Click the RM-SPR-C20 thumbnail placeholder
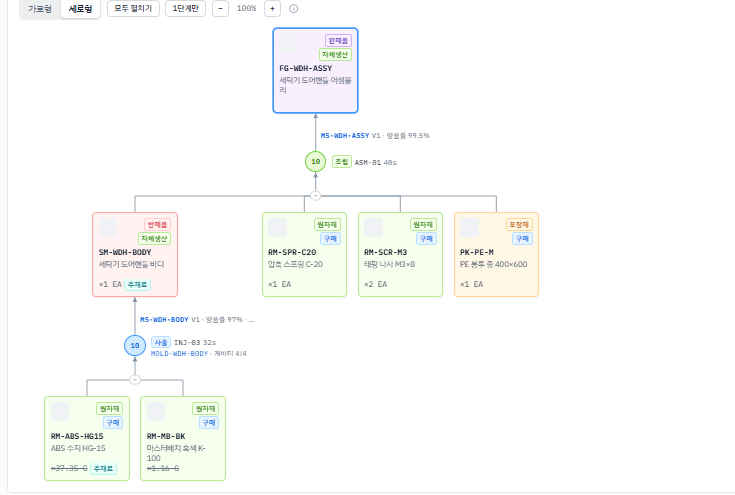The image size is (735, 495). tap(278, 227)
